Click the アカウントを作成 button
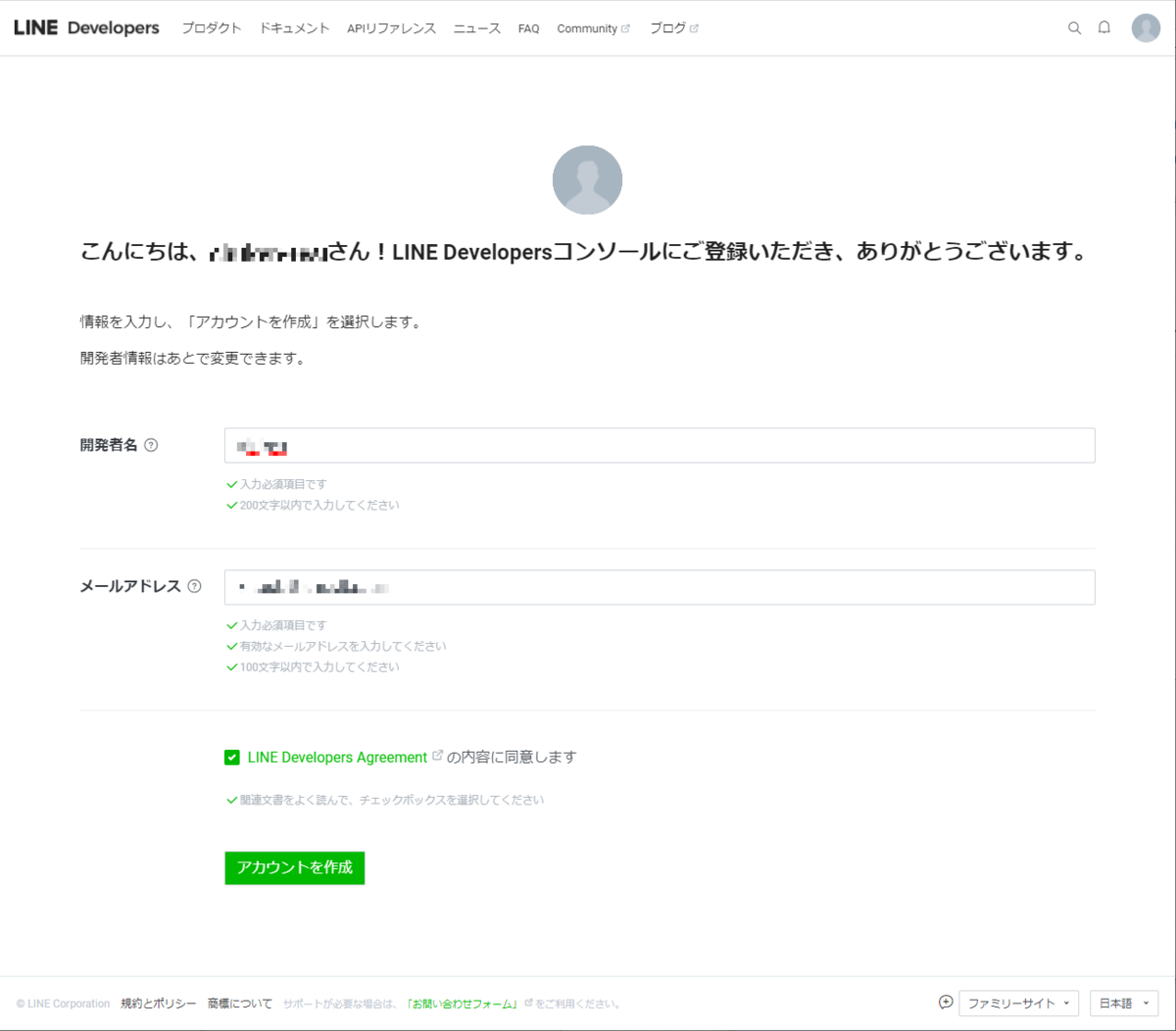 point(295,867)
